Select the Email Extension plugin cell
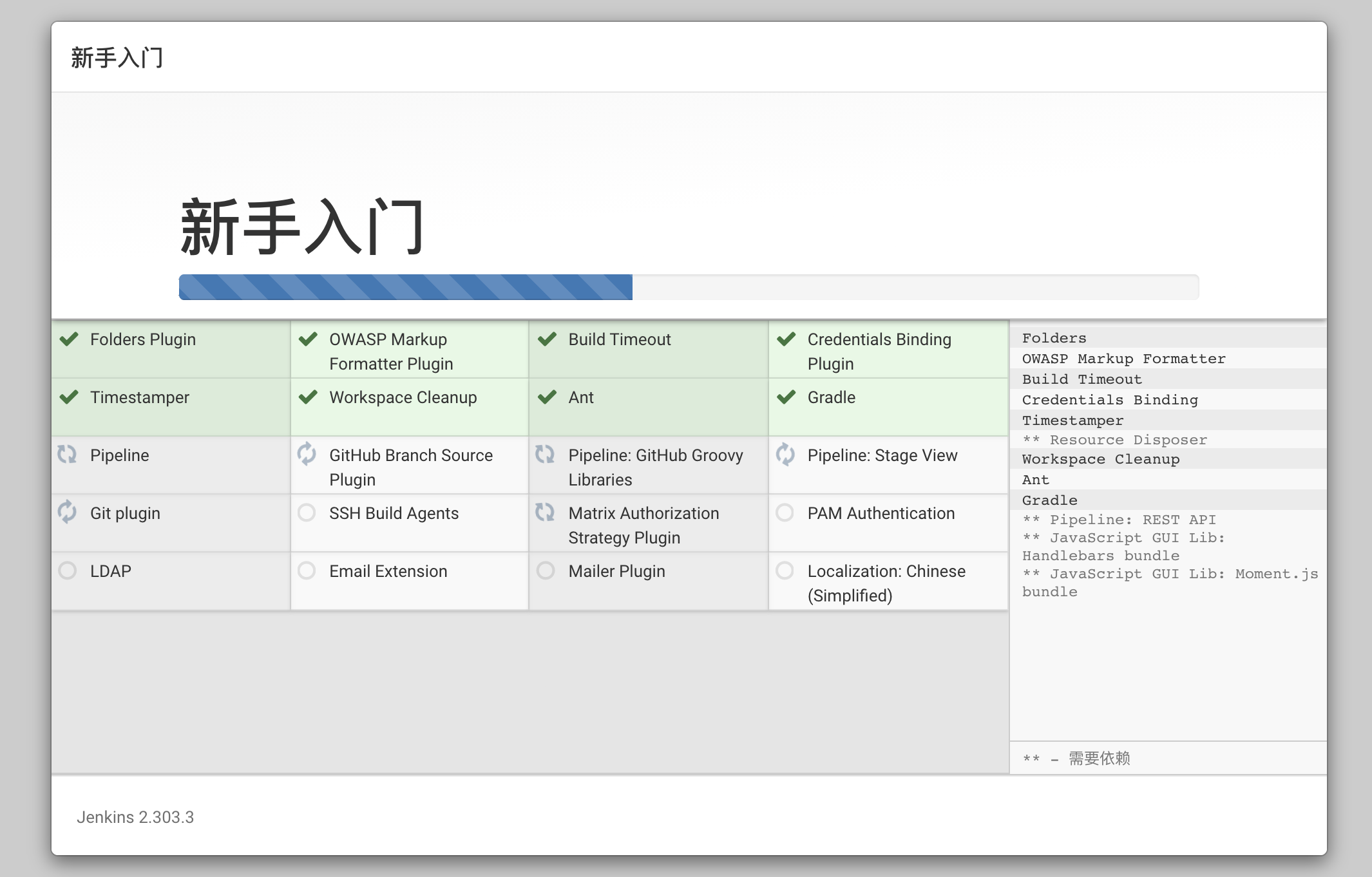 tap(388, 571)
